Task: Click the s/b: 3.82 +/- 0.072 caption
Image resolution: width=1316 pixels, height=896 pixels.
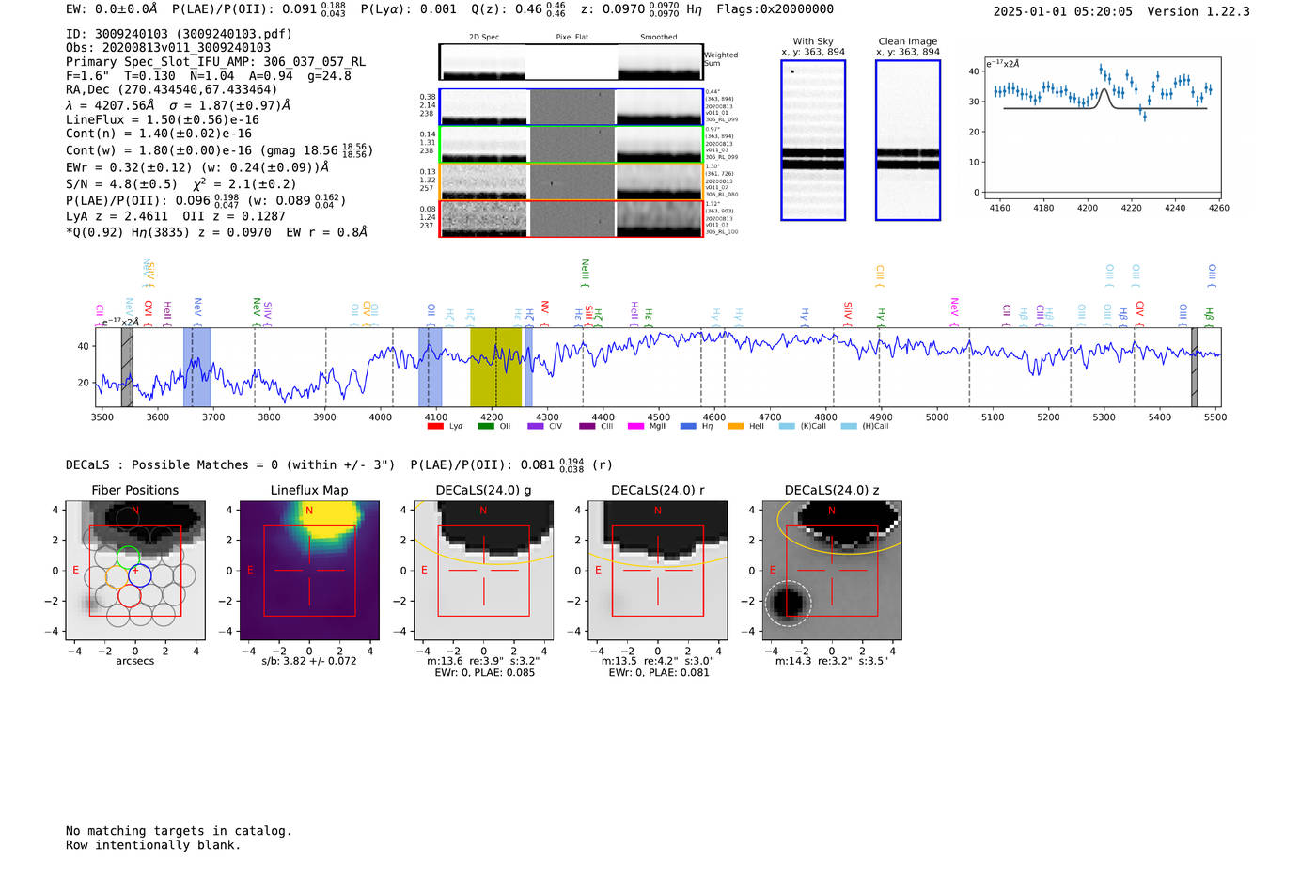Action: (309, 661)
